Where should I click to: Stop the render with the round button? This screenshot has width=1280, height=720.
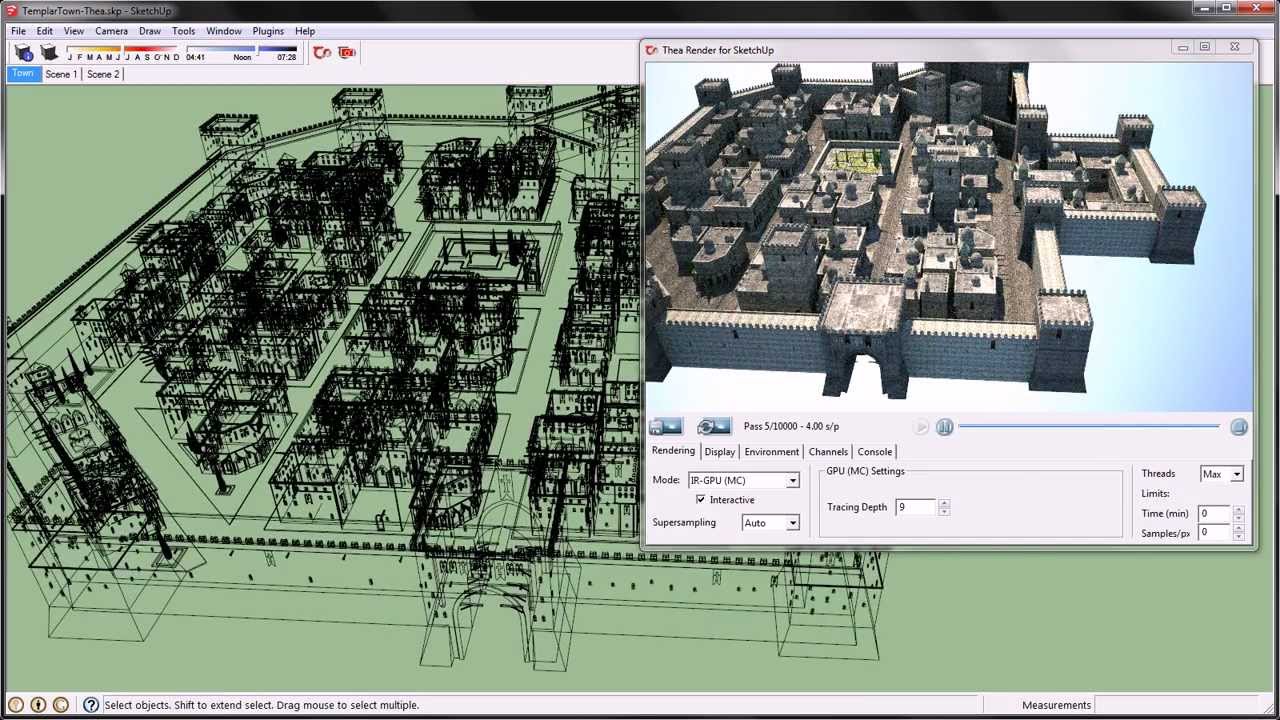coord(1239,427)
